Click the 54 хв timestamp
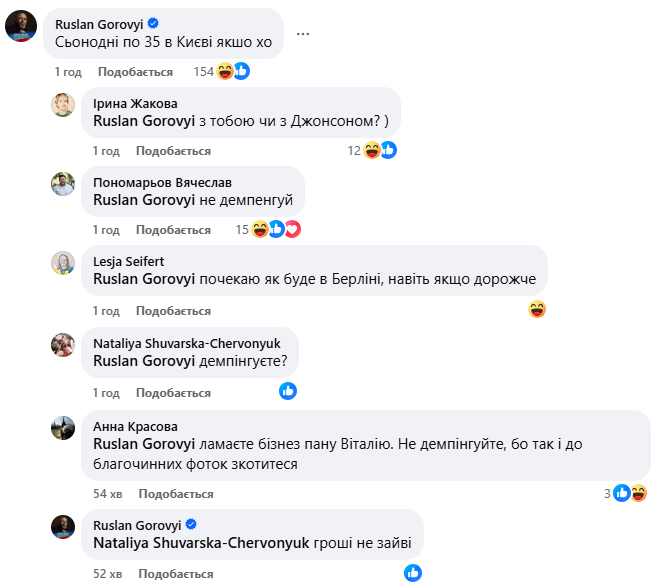This screenshot has height=585, width=671. [107, 494]
